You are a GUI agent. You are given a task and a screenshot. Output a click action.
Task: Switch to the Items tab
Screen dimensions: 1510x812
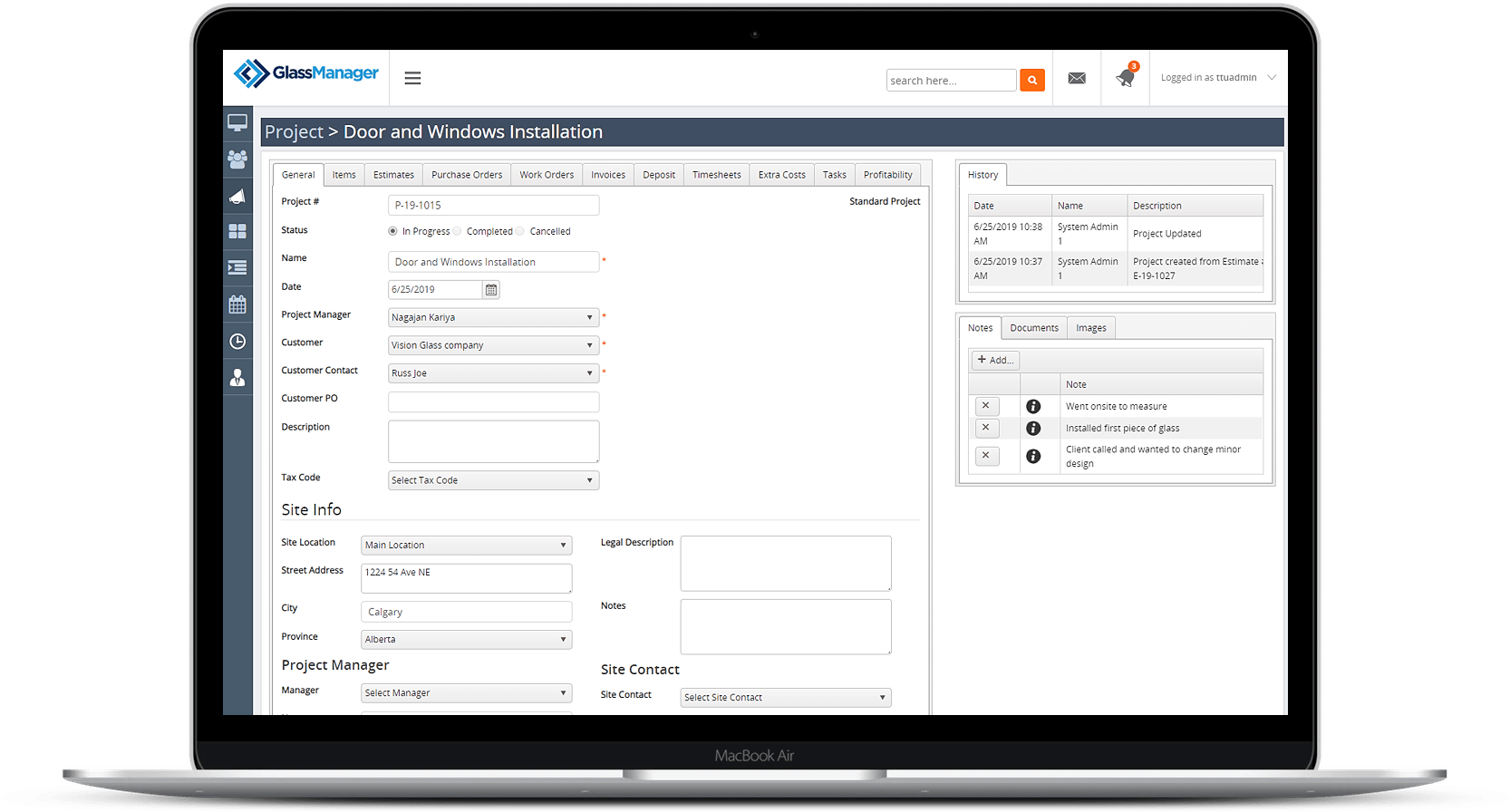point(344,175)
